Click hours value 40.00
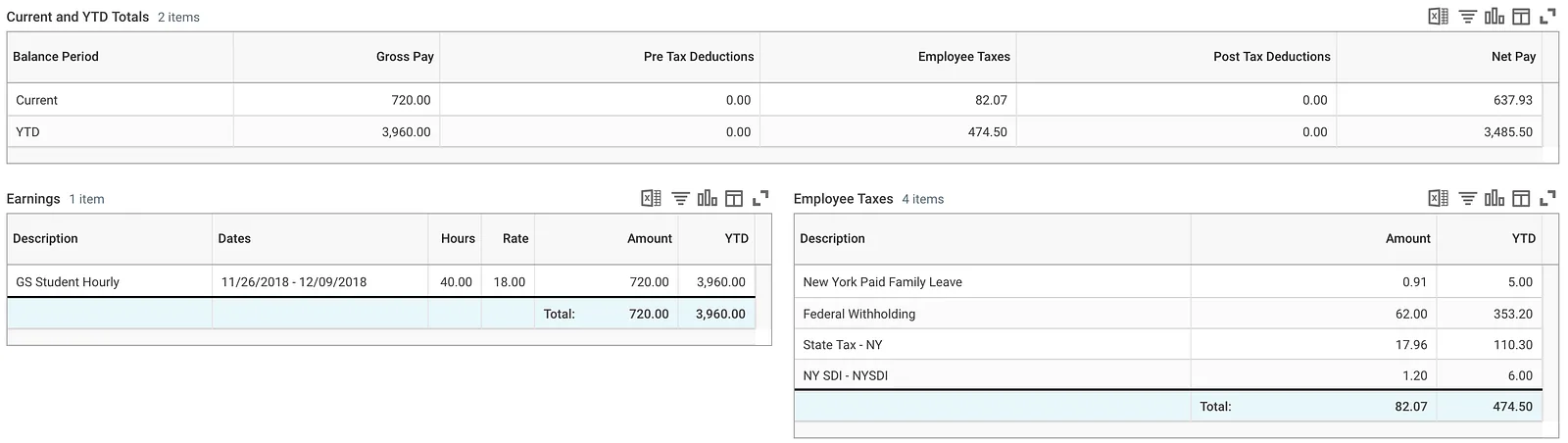Screen dimensions: 1568x443 [456, 281]
